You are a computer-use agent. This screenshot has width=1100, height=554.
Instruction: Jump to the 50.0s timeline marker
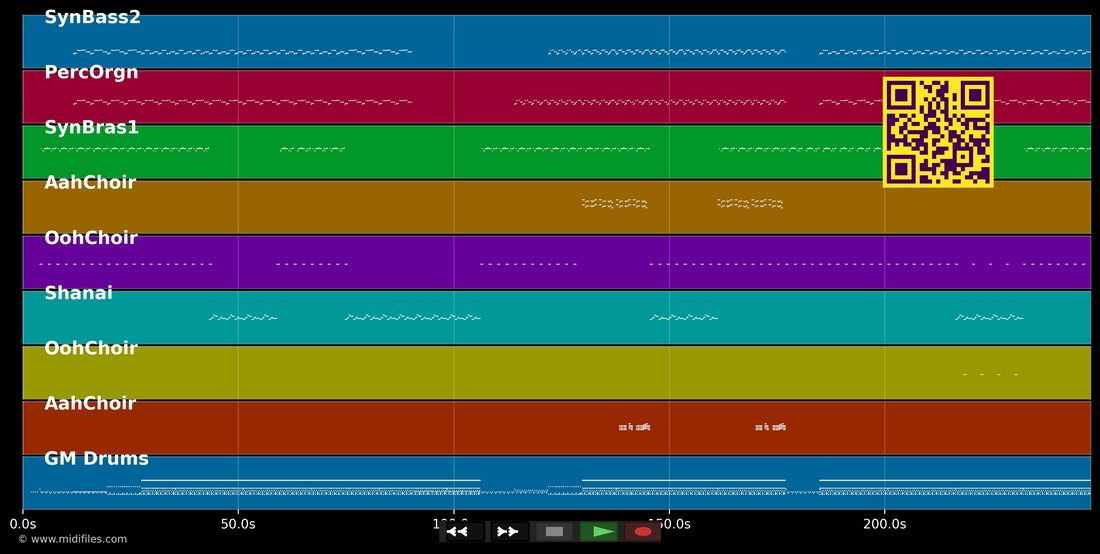(x=239, y=524)
